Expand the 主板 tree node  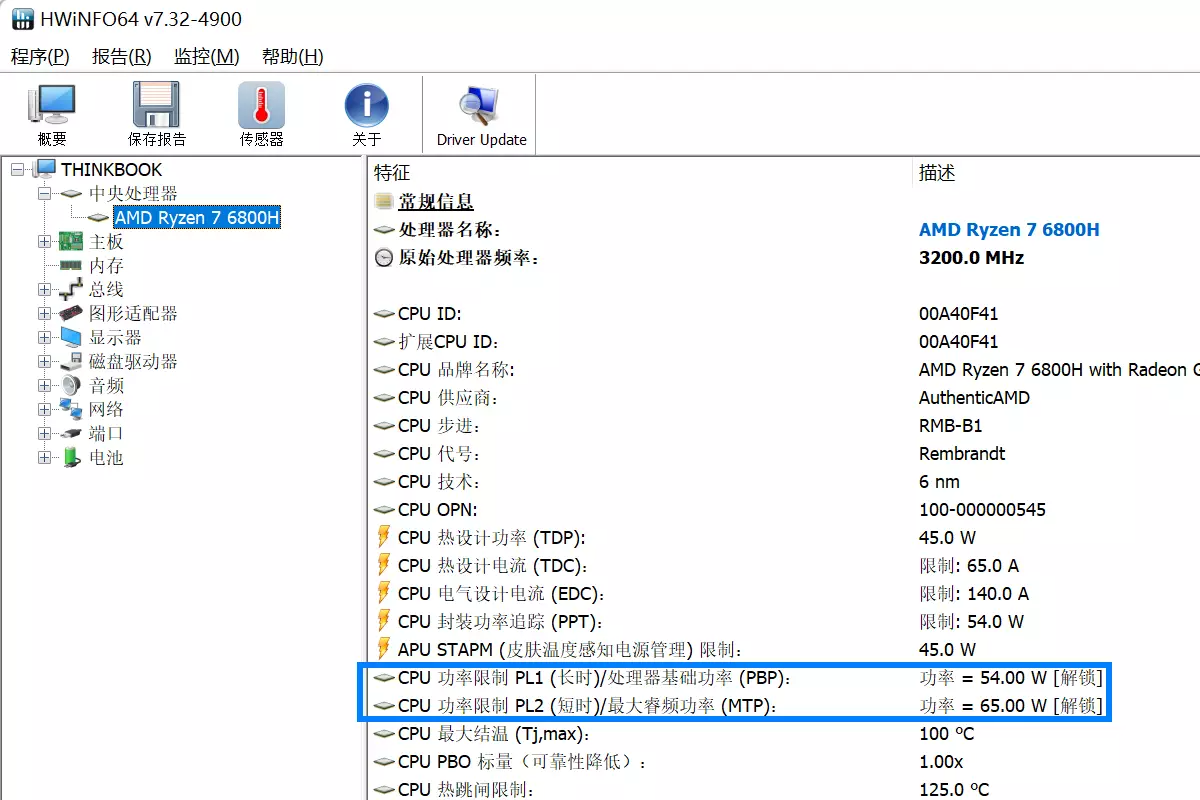44,242
